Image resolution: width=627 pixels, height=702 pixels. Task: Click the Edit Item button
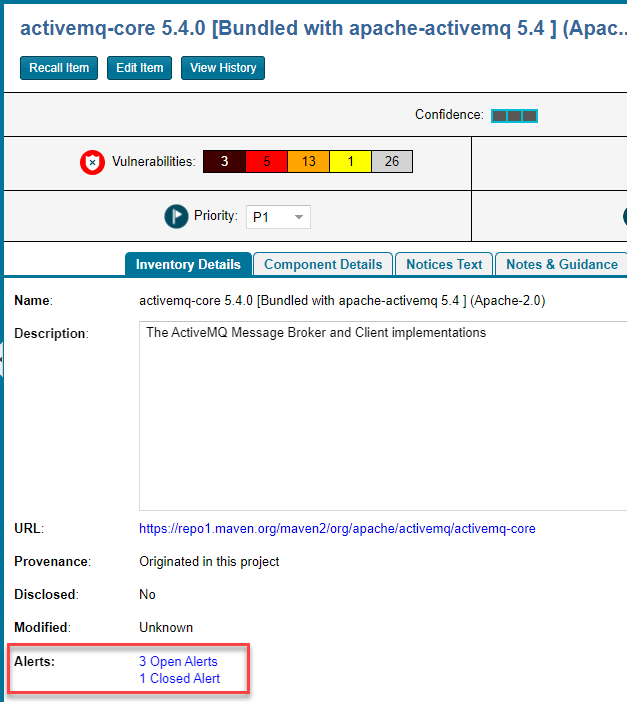pyautogui.click(x=139, y=68)
